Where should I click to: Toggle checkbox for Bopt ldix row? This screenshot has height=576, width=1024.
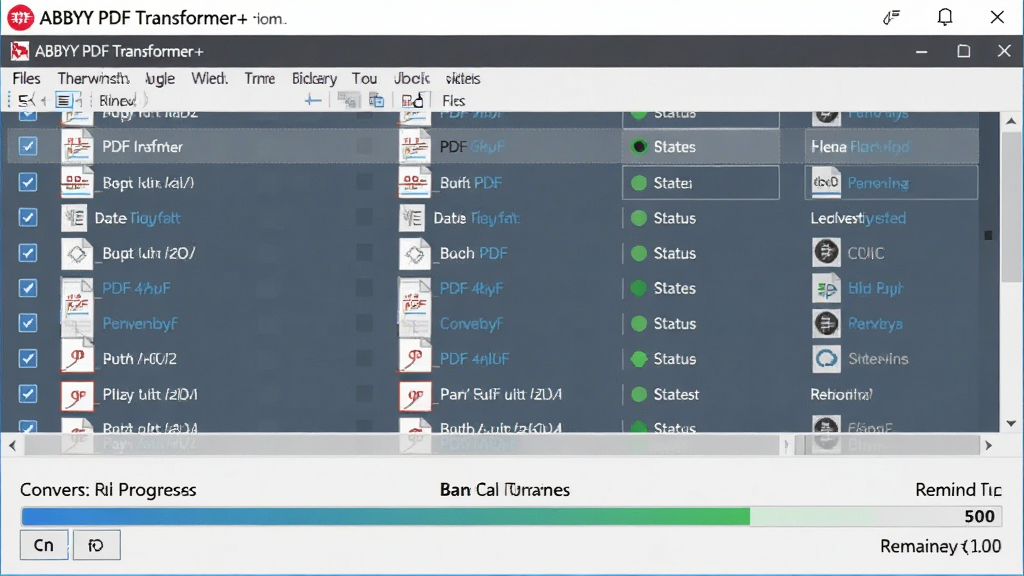tap(27, 182)
